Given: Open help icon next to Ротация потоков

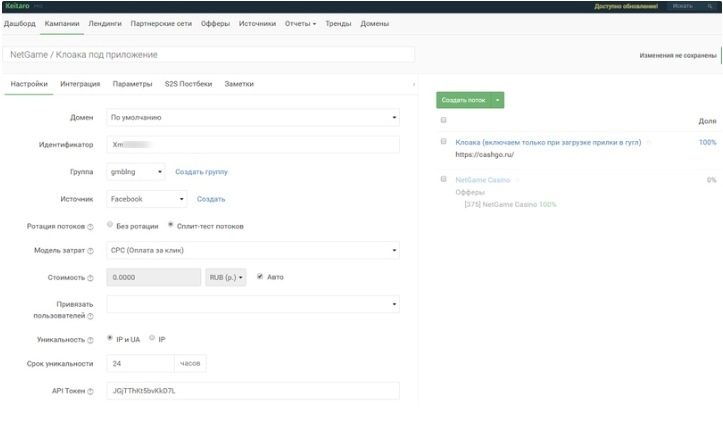Looking at the screenshot, I should (90, 227).
